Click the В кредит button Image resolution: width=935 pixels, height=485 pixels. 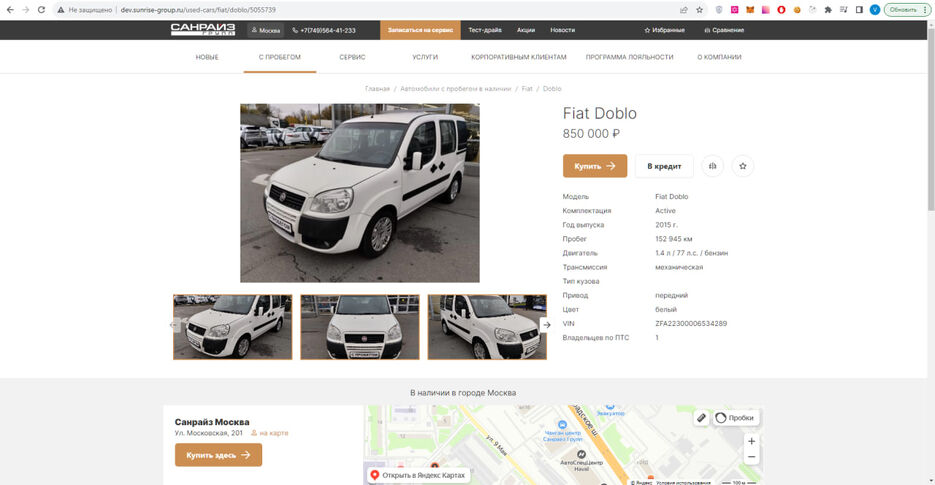(x=664, y=166)
